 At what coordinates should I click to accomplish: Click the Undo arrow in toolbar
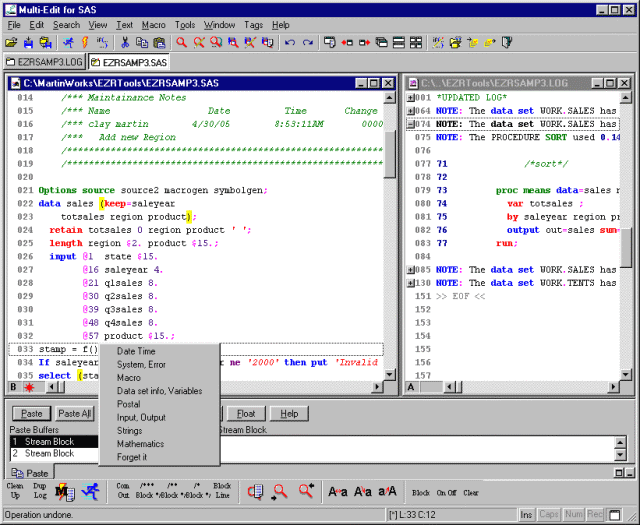[290, 43]
